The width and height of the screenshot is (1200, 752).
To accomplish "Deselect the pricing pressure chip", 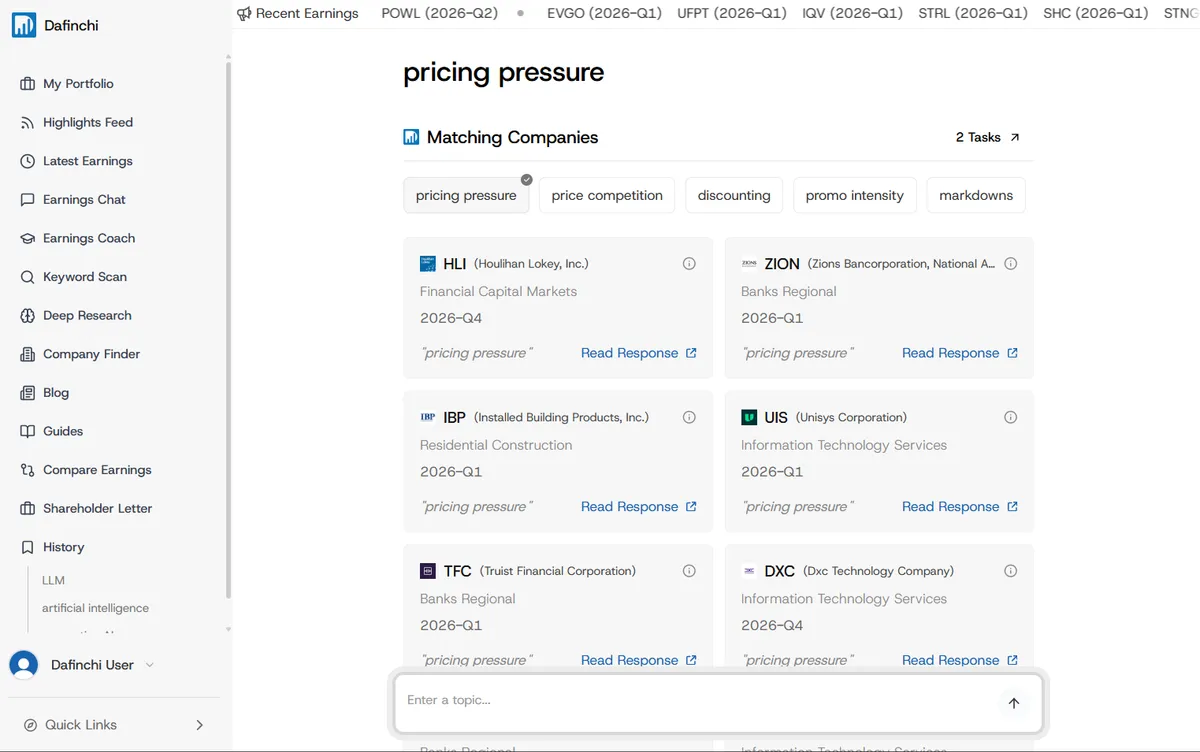I will (x=466, y=195).
